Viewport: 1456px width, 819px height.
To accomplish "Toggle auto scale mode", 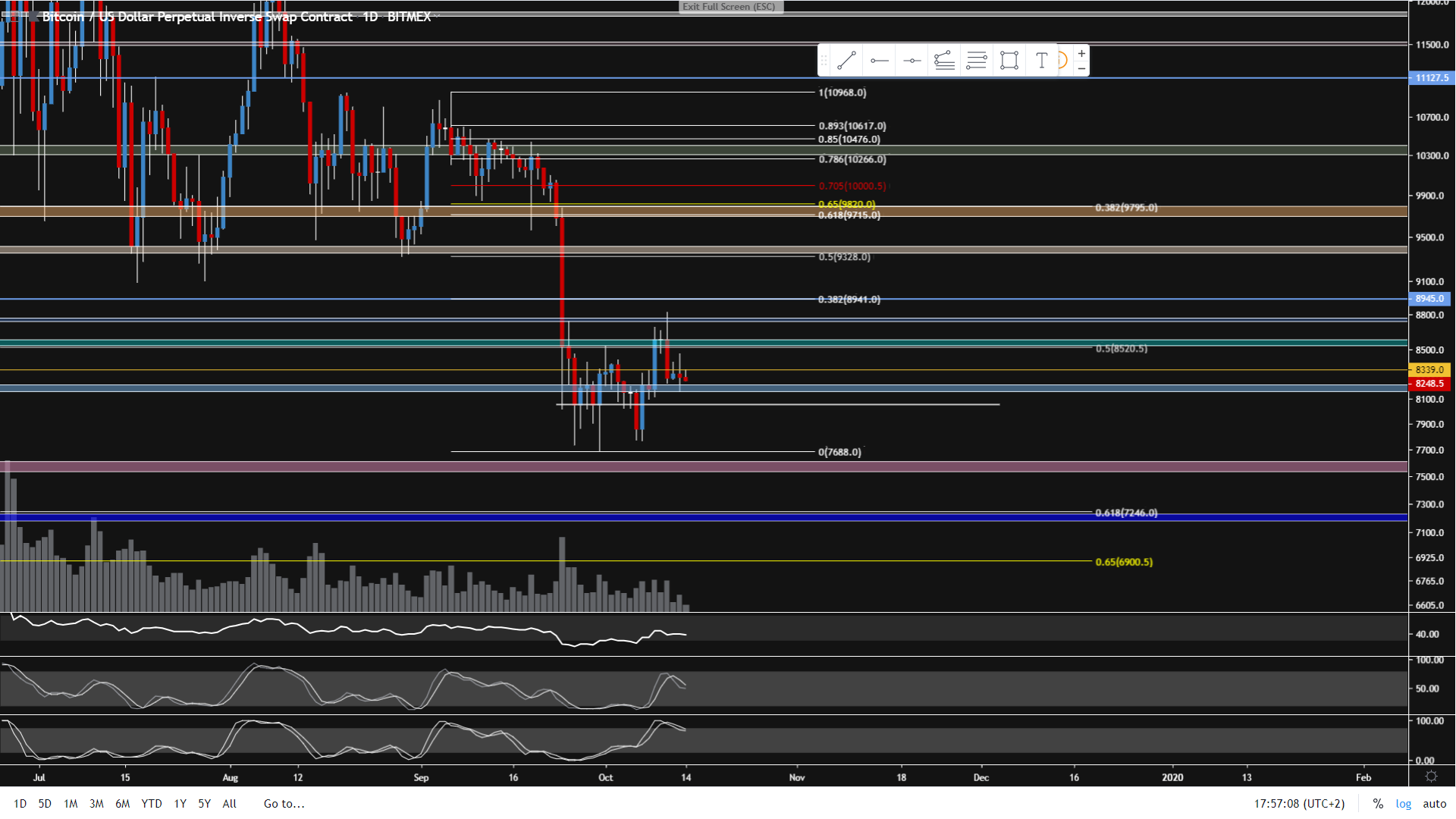I will (1434, 804).
